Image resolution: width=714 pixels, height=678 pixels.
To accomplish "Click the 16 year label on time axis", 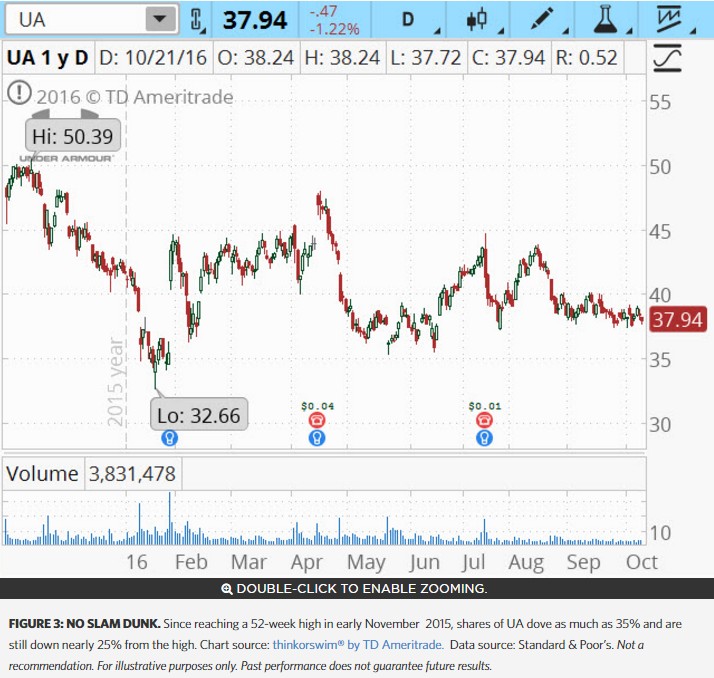I will click(137, 562).
